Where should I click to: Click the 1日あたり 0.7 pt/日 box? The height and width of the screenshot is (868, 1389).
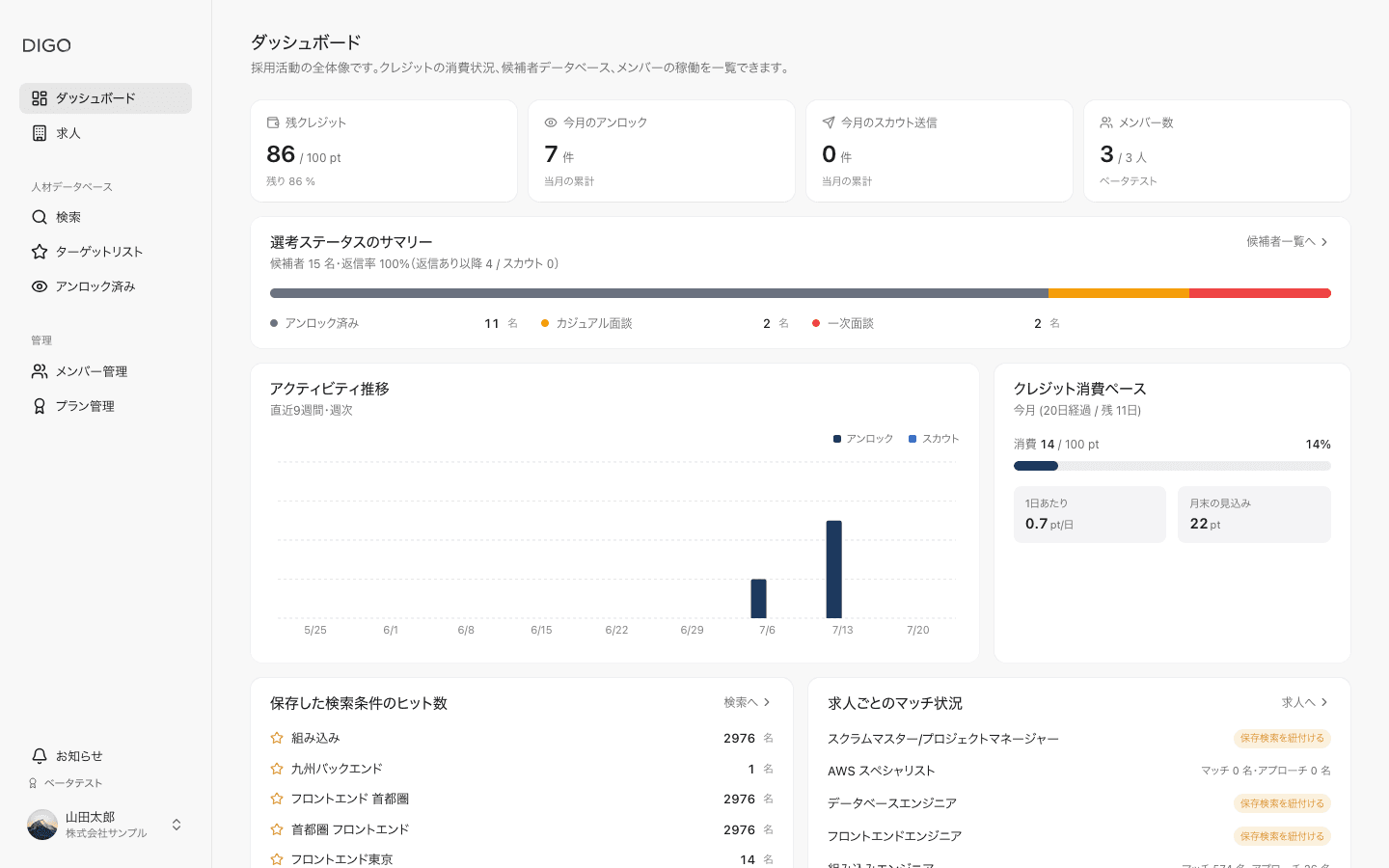tap(1090, 514)
